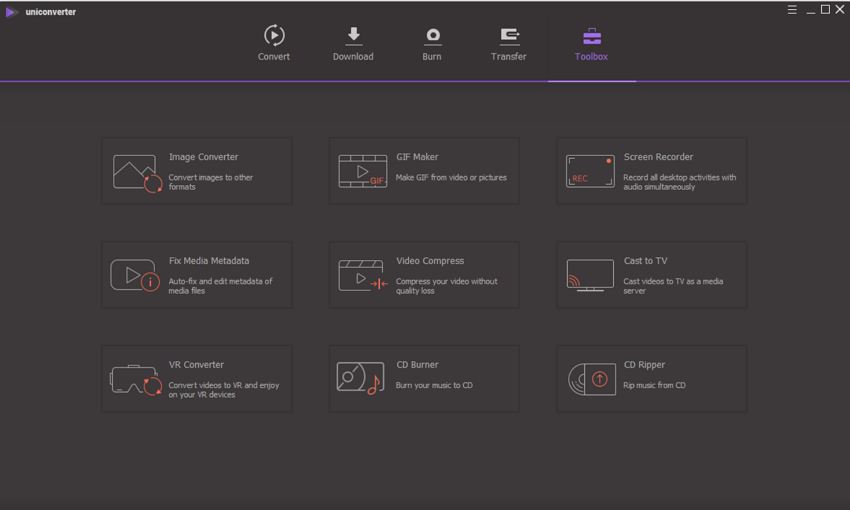850x510 pixels.
Task: Click 'Convert images to other formats' text
Action: tap(210, 182)
